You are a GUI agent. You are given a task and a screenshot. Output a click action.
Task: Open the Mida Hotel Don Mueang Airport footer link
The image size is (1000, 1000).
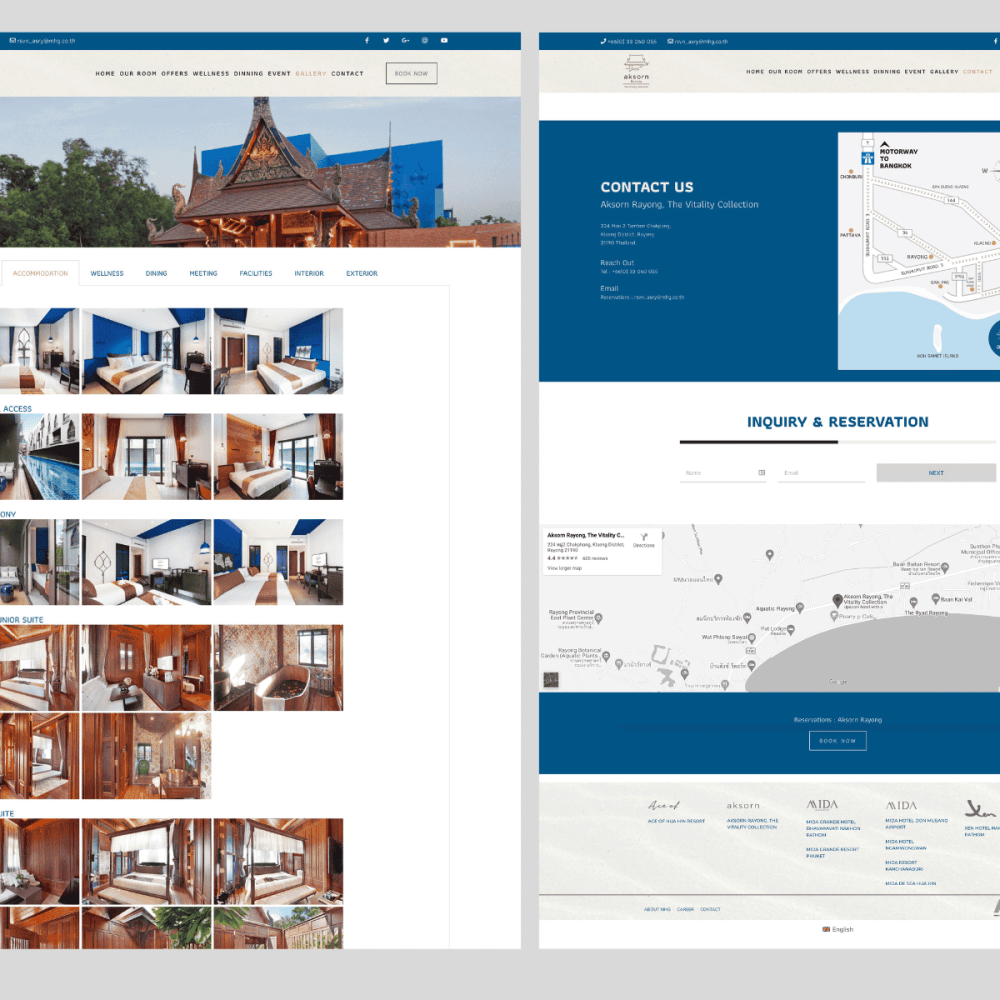[916, 823]
